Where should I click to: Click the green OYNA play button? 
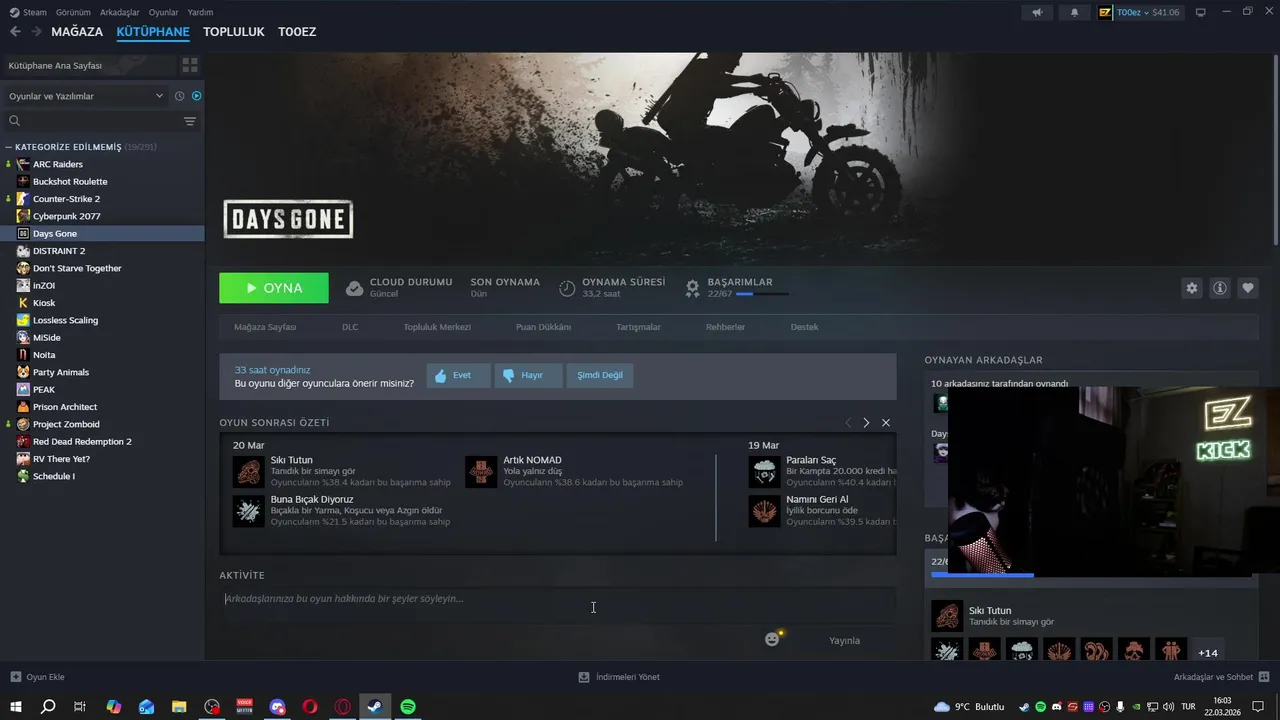(x=274, y=288)
